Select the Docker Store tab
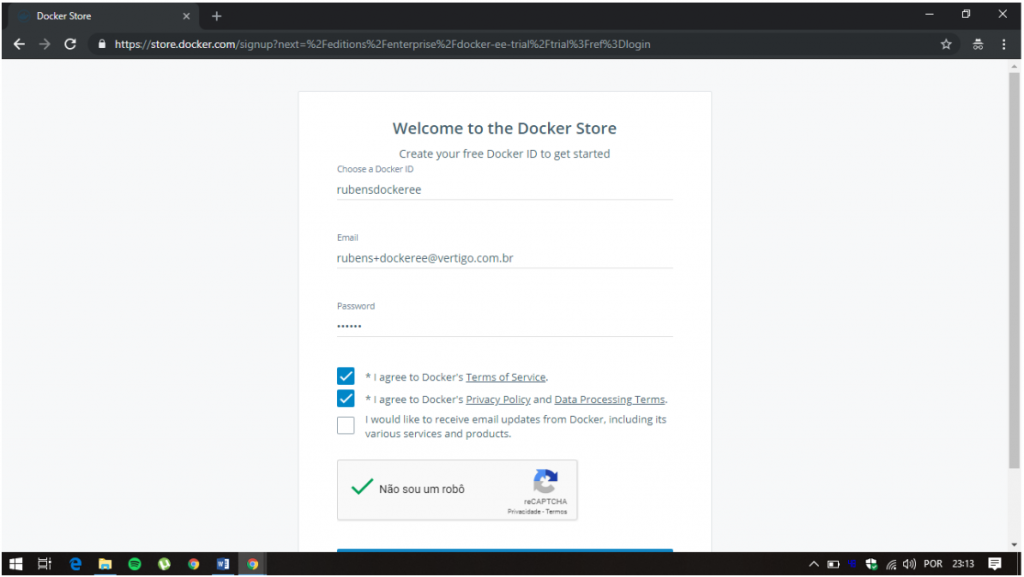The width and height of the screenshot is (1024, 577). [100, 16]
